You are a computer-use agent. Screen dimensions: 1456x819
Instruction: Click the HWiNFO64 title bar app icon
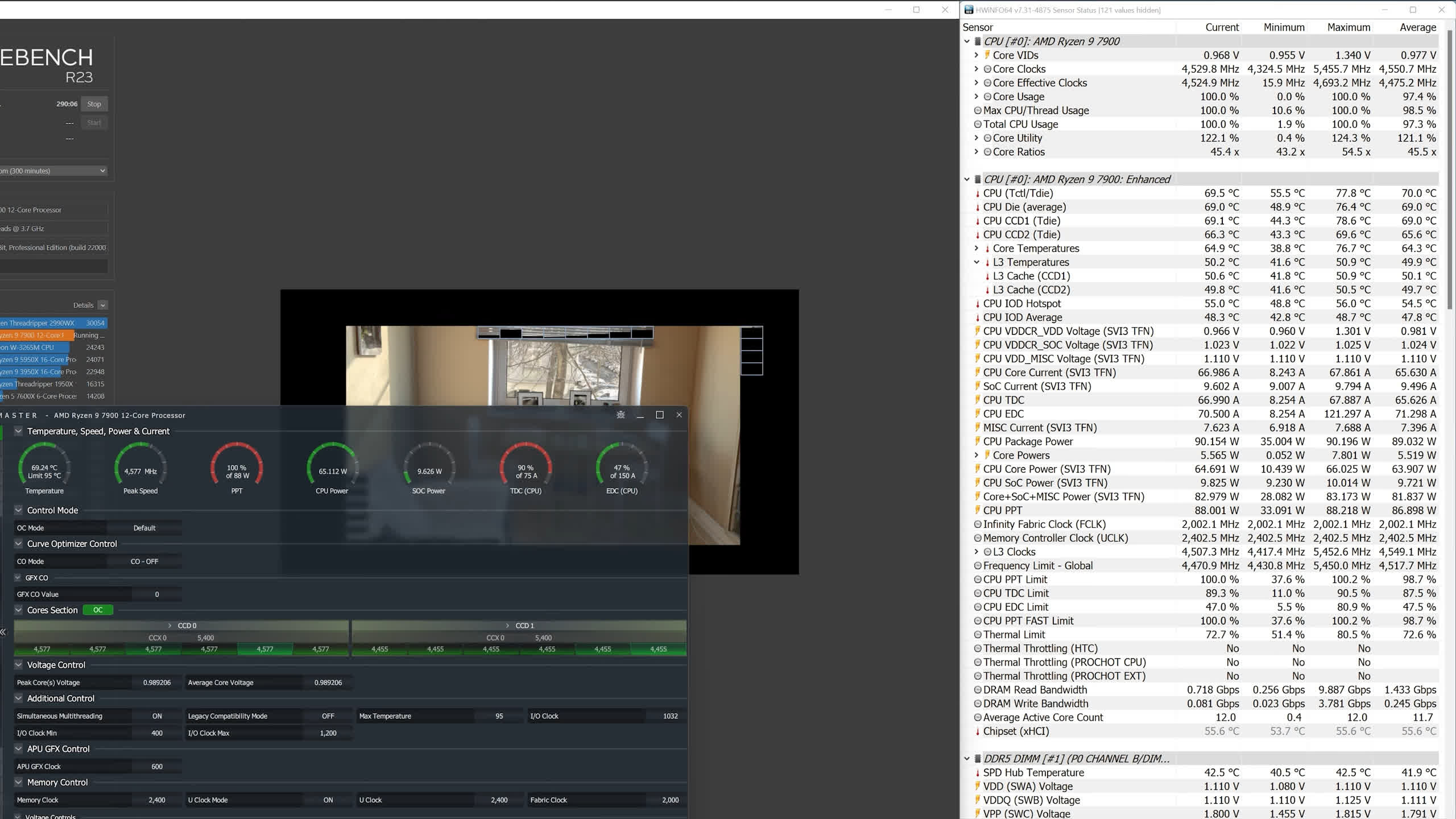969,10
